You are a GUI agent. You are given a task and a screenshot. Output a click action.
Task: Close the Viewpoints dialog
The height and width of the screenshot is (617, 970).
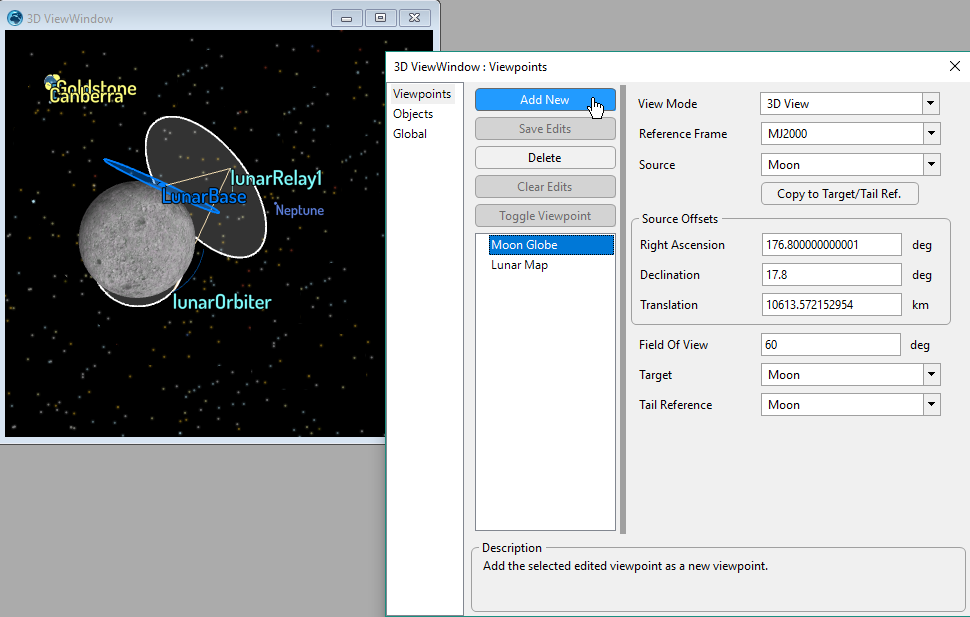point(955,66)
